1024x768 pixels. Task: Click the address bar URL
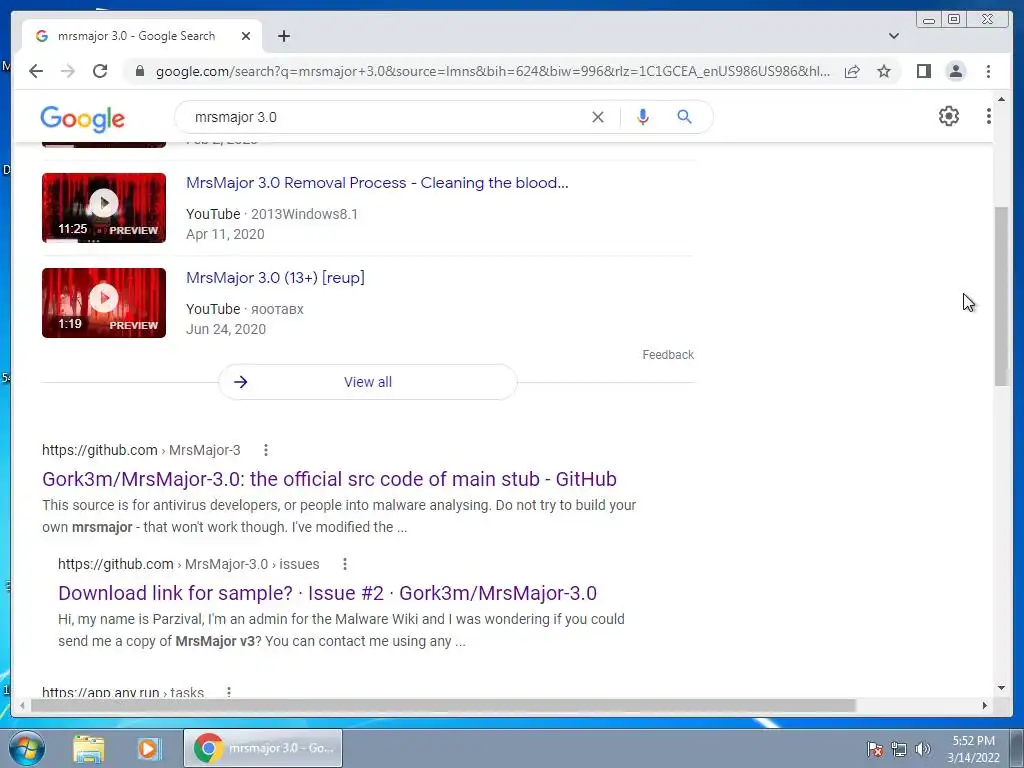click(492, 71)
